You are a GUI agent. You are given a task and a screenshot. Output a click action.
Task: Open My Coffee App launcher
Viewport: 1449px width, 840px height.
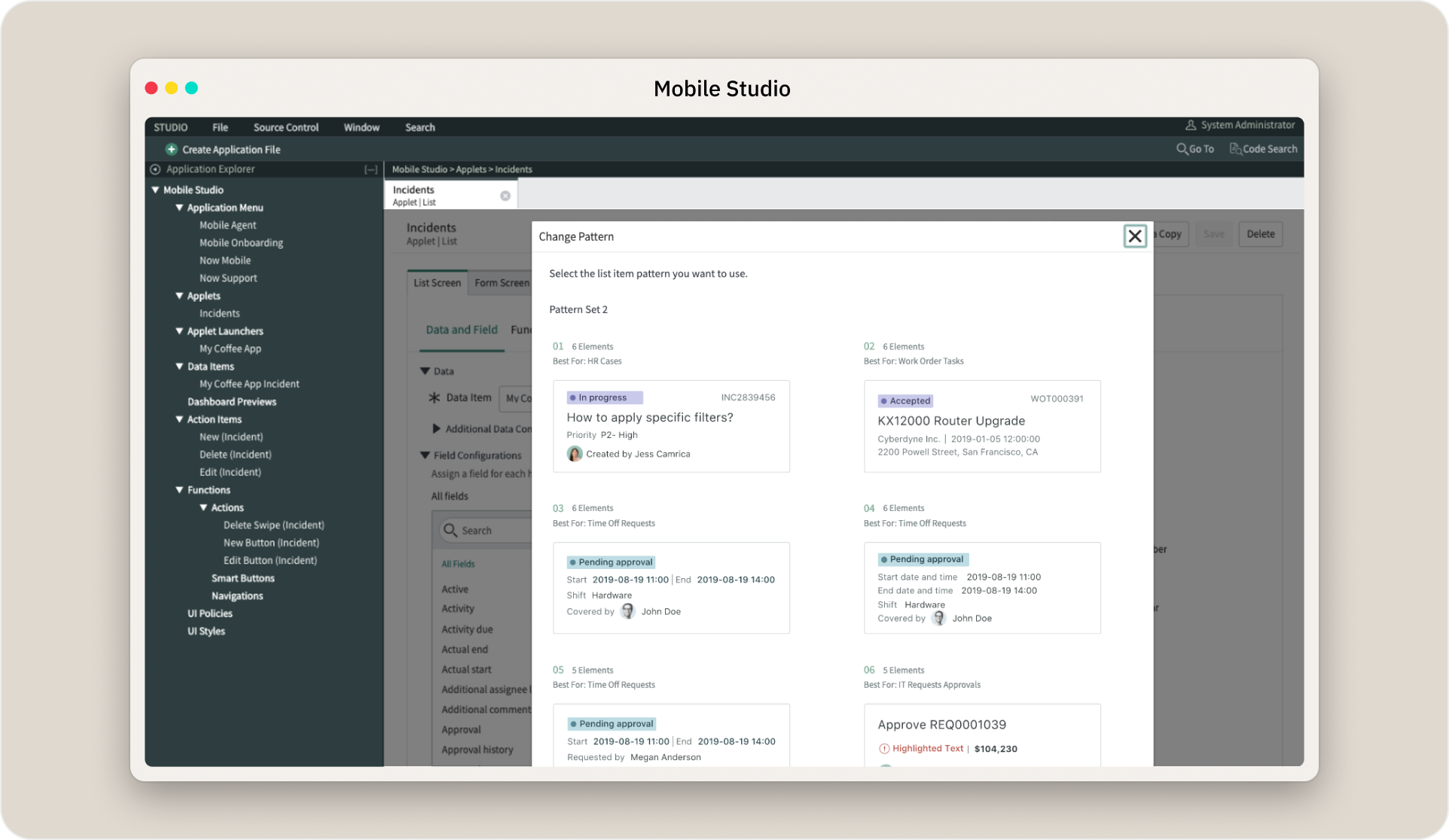point(230,348)
